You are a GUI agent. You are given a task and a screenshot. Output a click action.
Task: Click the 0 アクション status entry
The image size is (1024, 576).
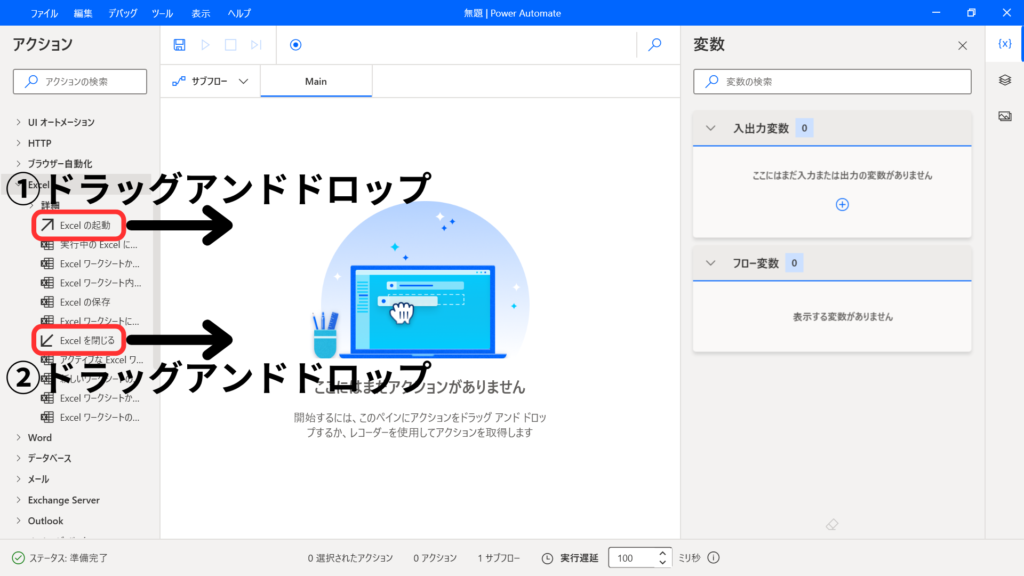(x=435, y=558)
